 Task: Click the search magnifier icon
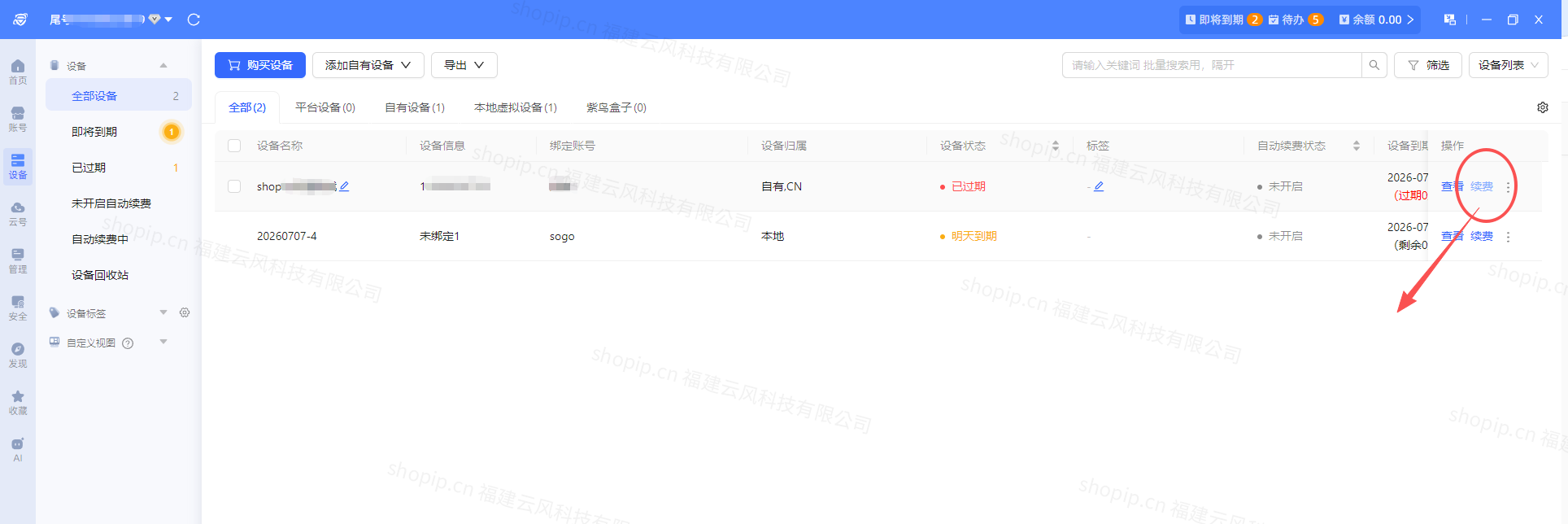(1374, 65)
